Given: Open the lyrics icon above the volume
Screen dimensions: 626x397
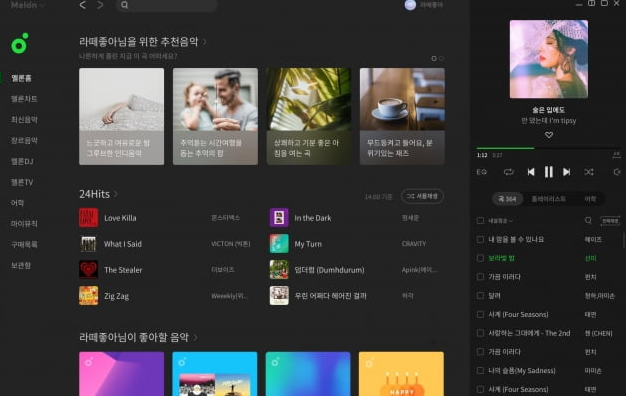Looking at the screenshot, I should (x=617, y=155).
